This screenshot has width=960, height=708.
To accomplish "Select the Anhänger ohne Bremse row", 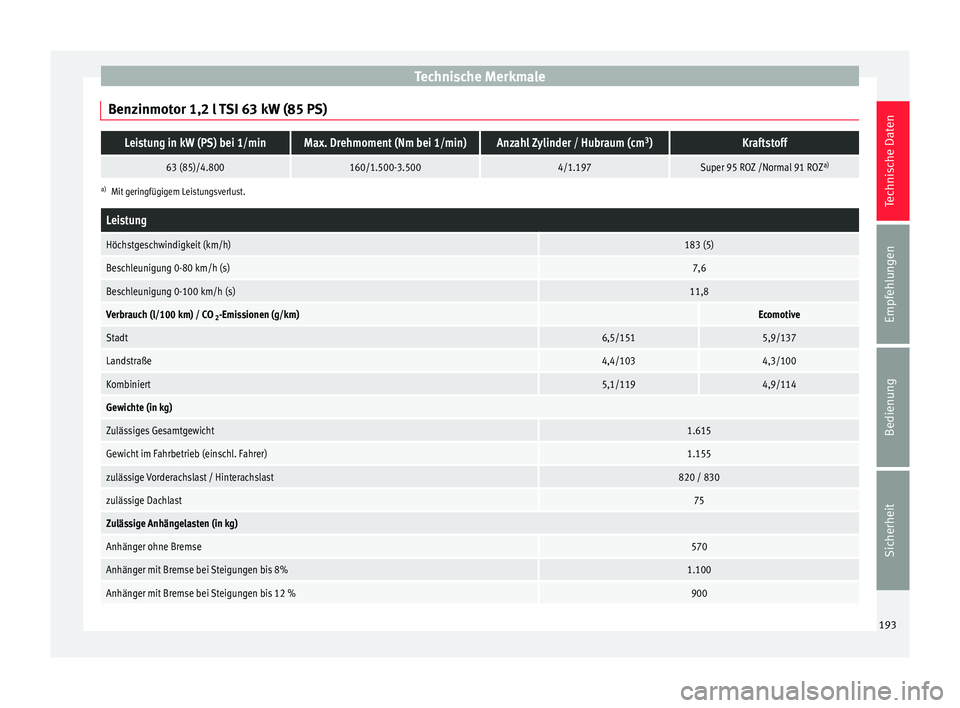I will (479, 547).
